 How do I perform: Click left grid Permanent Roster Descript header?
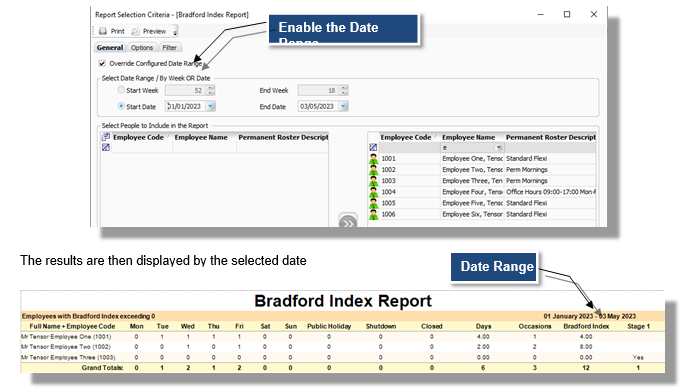(x=283, y=137)
